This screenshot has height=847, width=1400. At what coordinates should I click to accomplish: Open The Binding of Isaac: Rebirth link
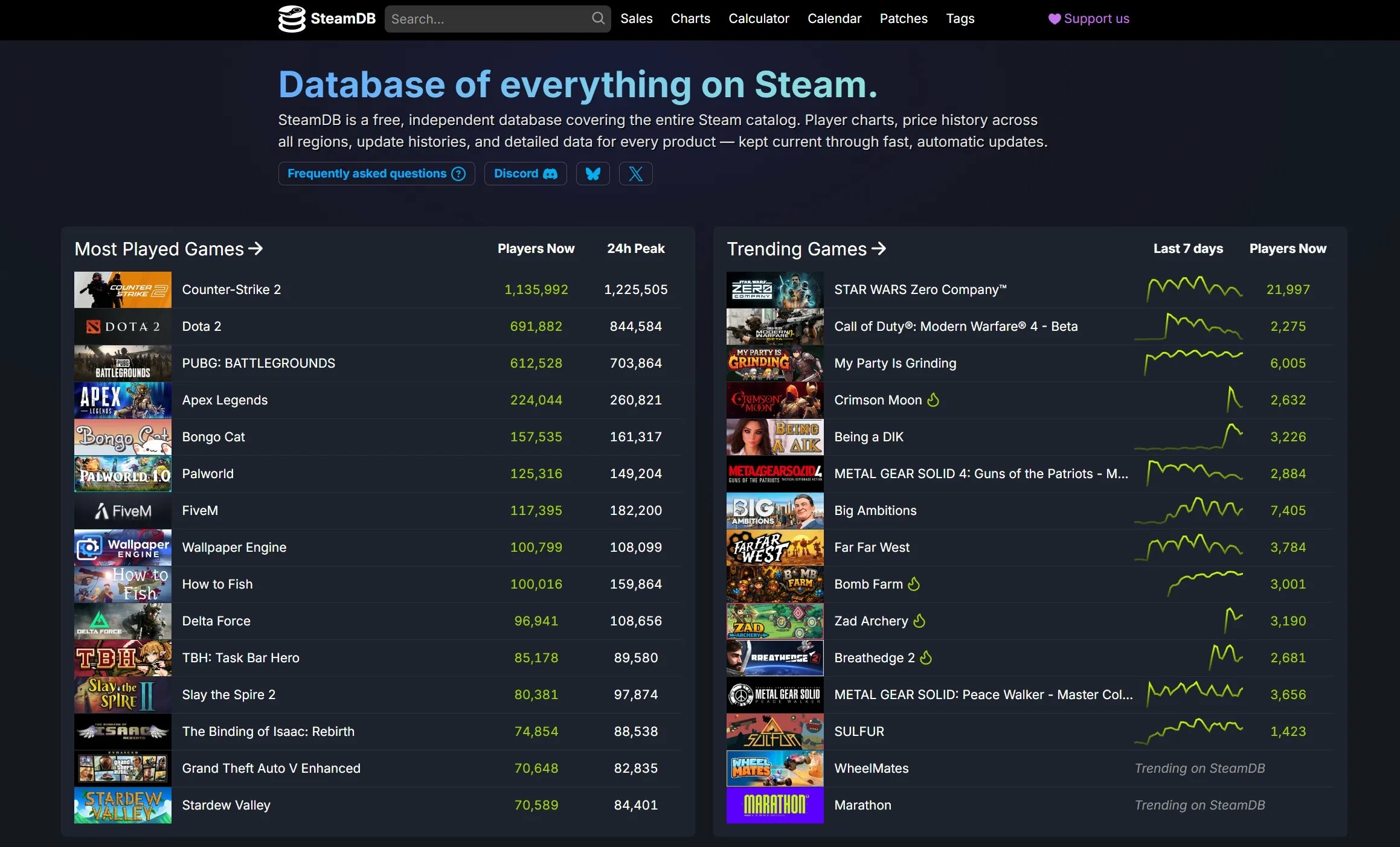click(x=268, y=732)
